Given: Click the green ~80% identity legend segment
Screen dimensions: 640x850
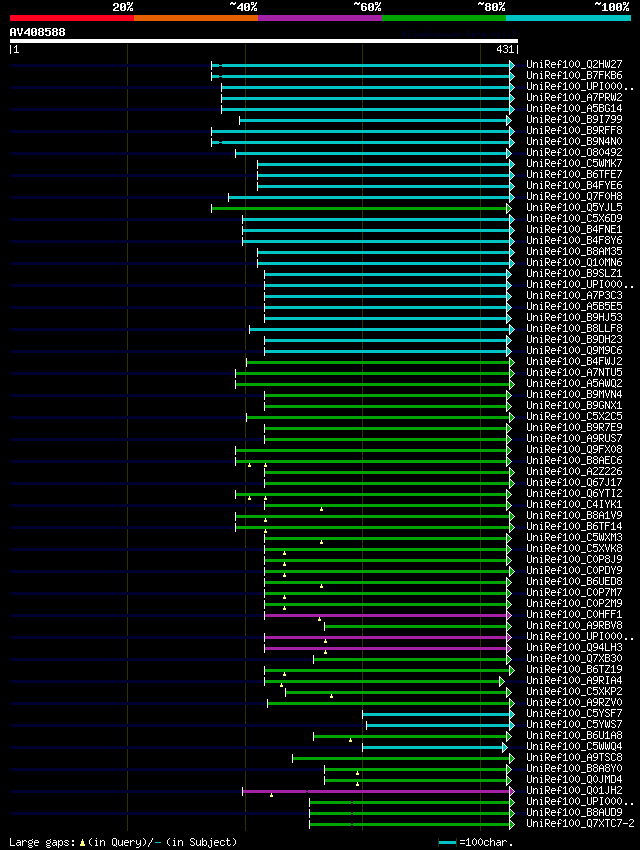Looking at the screenshot, I should click(x=444, y=18).
